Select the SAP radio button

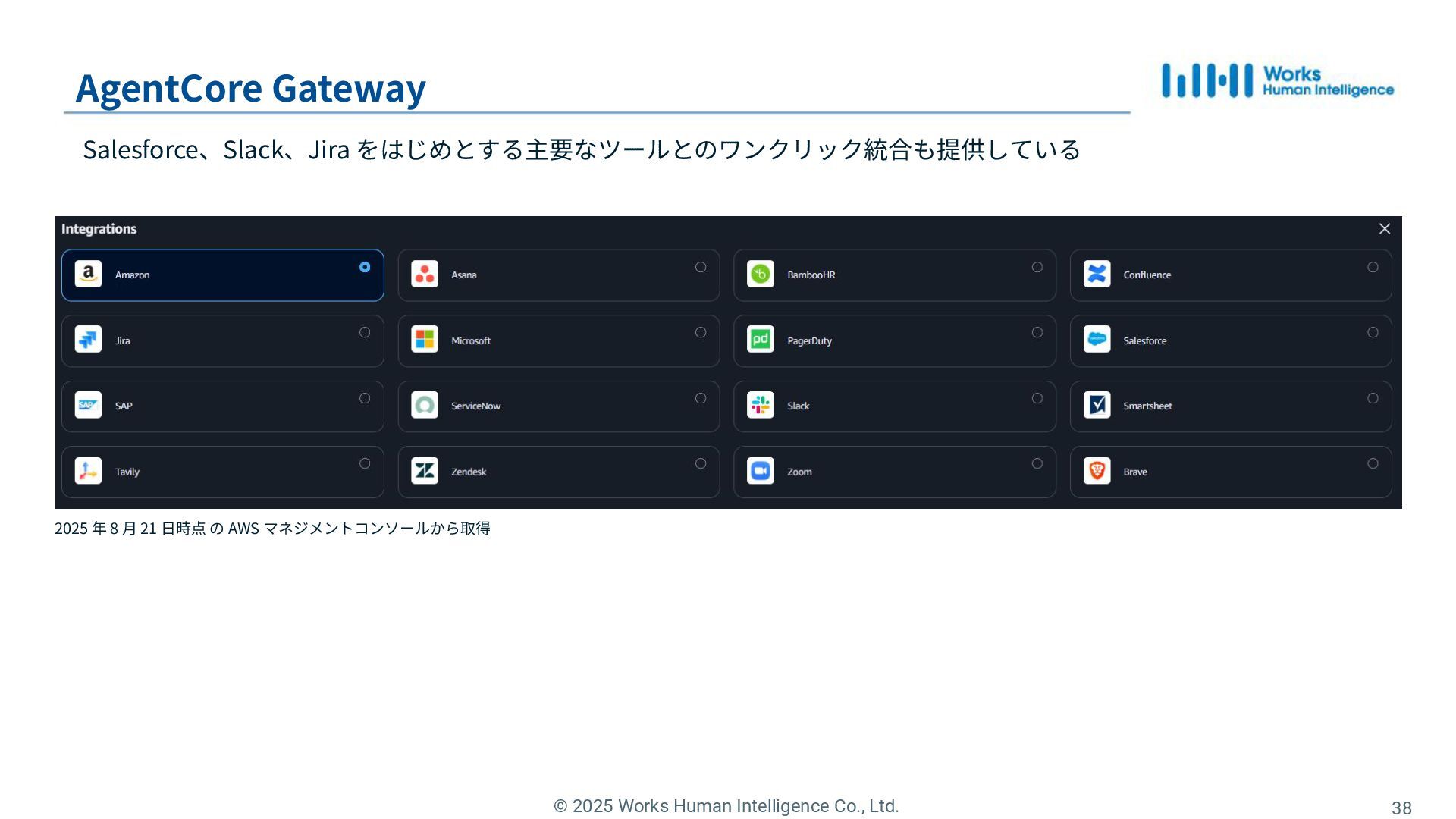365,398
